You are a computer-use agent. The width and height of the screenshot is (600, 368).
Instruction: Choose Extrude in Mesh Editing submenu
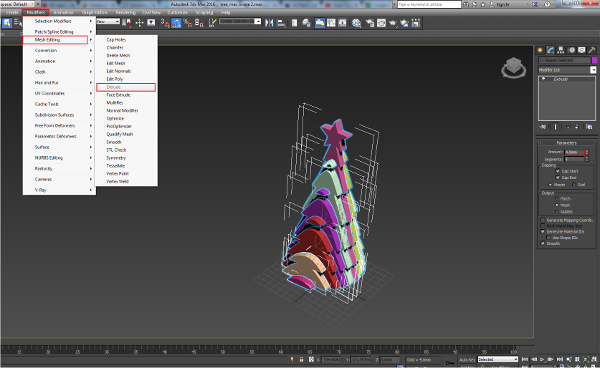click(x=126, y=87)
